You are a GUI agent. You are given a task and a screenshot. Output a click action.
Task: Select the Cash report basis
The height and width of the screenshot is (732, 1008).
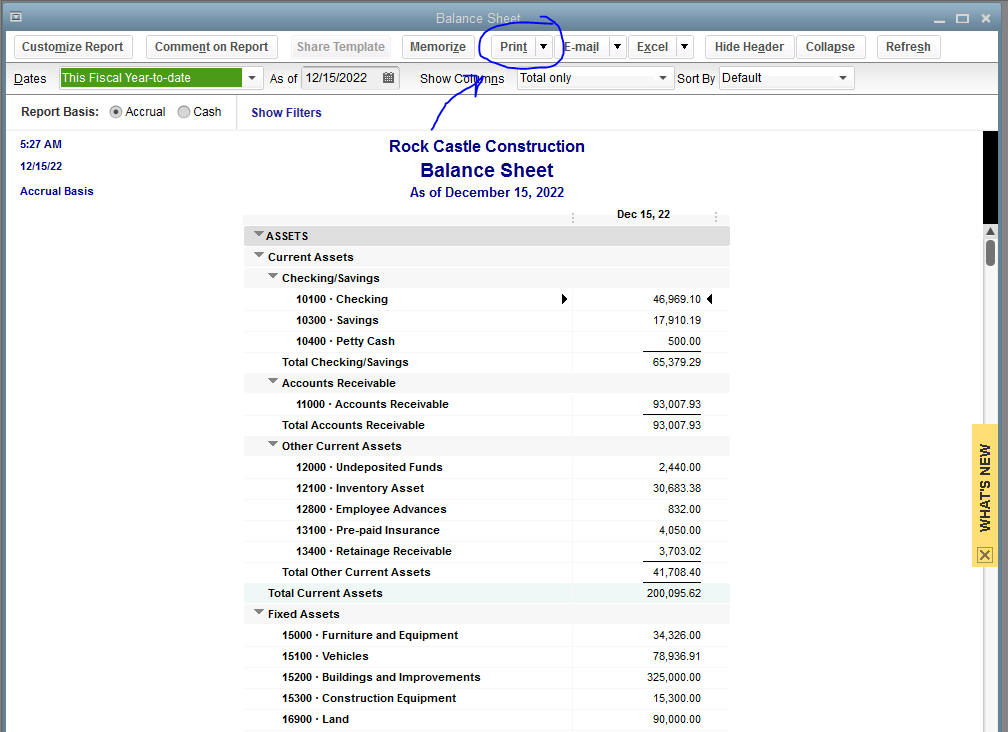(184, 112)
